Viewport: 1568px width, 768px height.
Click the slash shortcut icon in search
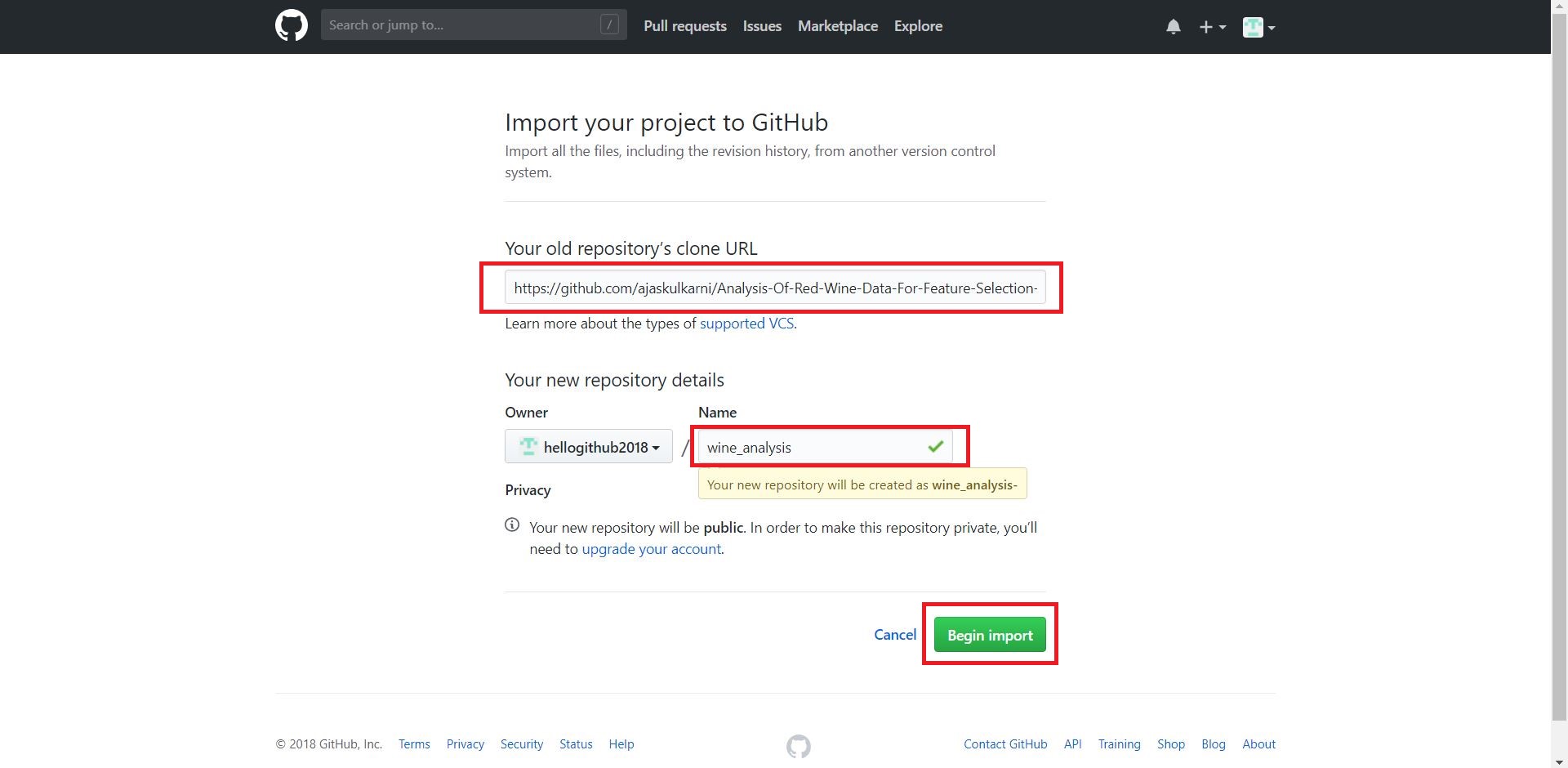point(609,25)
